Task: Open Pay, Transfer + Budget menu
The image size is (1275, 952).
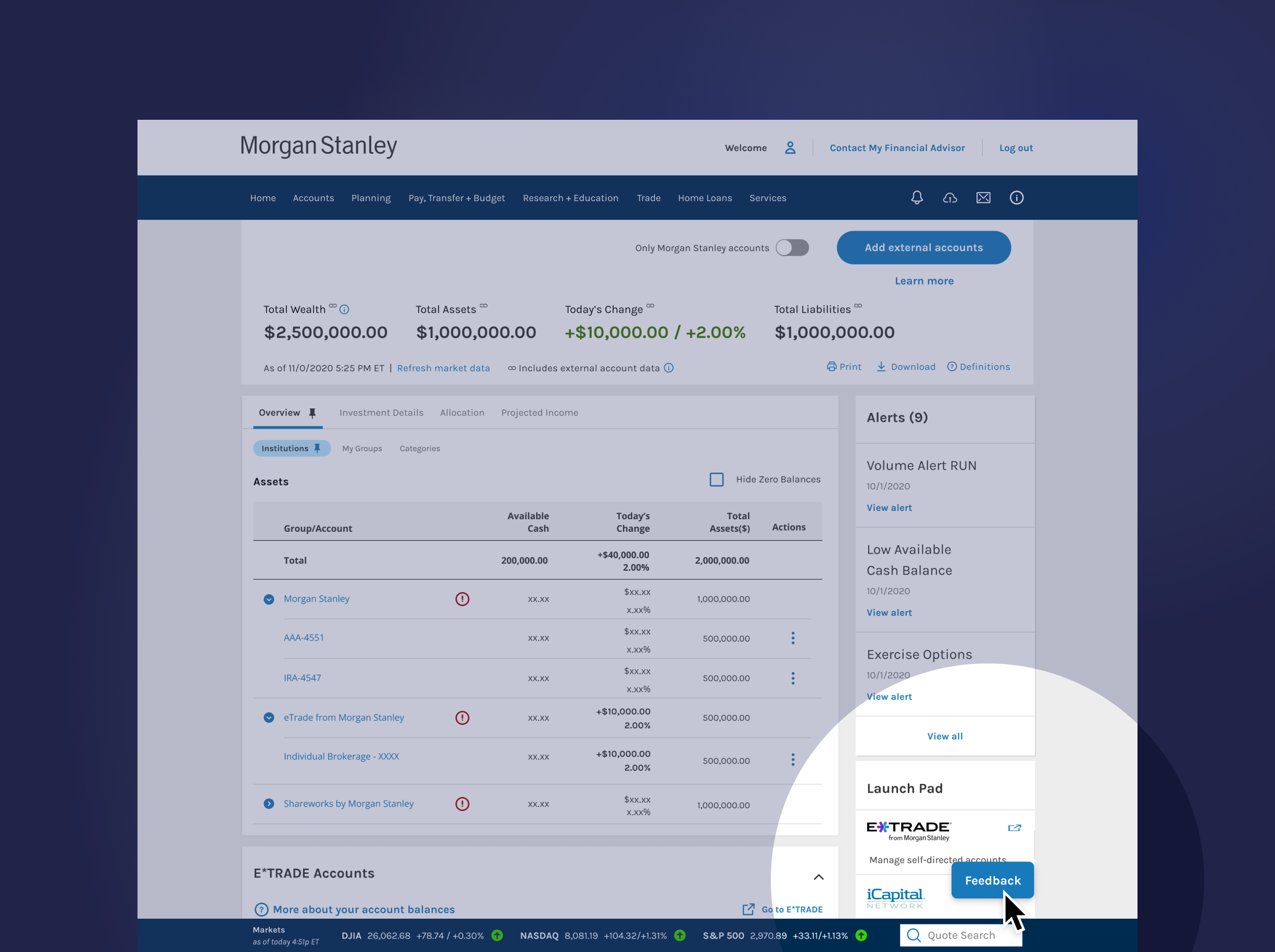Action: [x=456, y=198]
